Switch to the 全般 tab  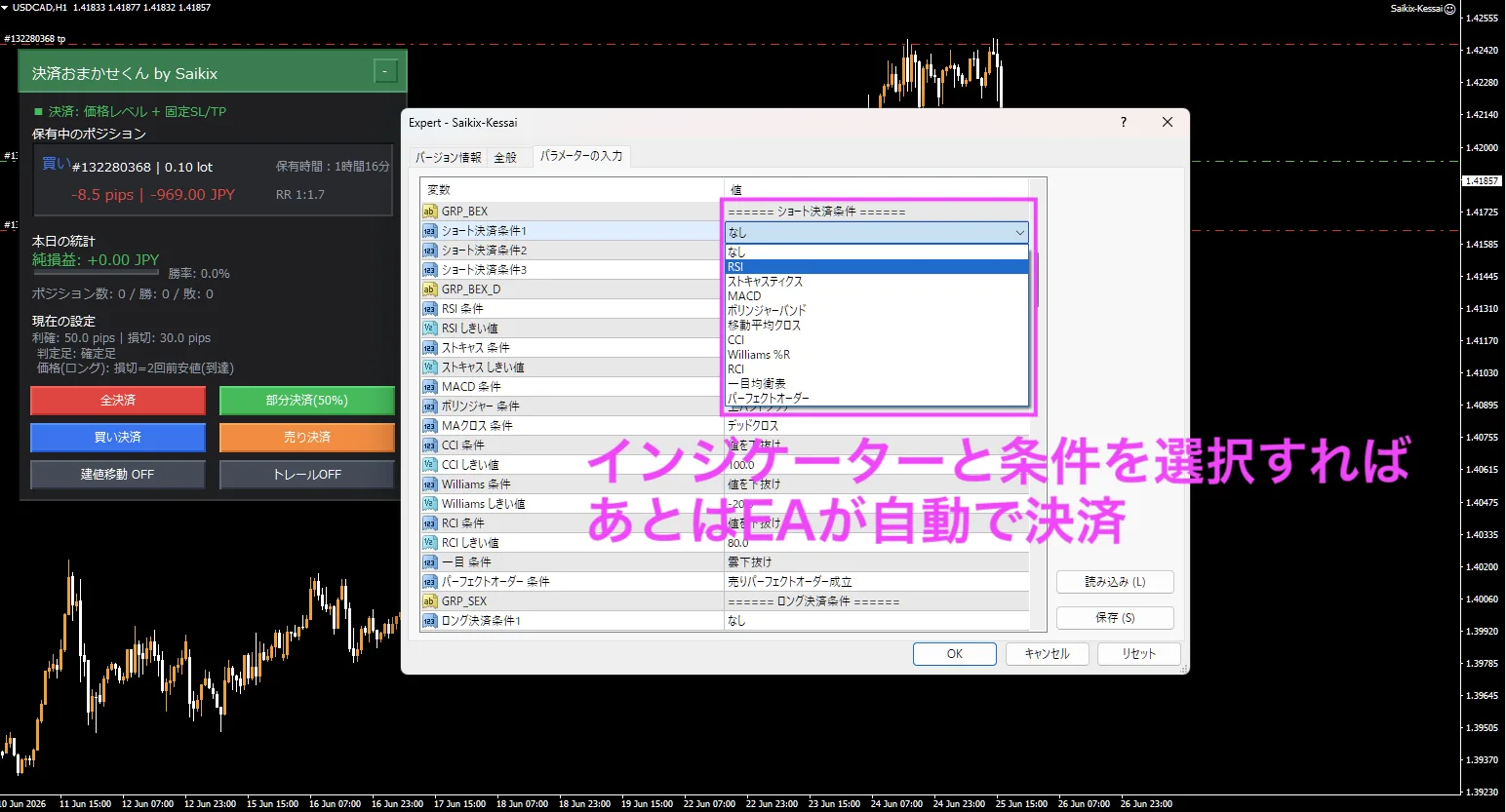[505, 157]
